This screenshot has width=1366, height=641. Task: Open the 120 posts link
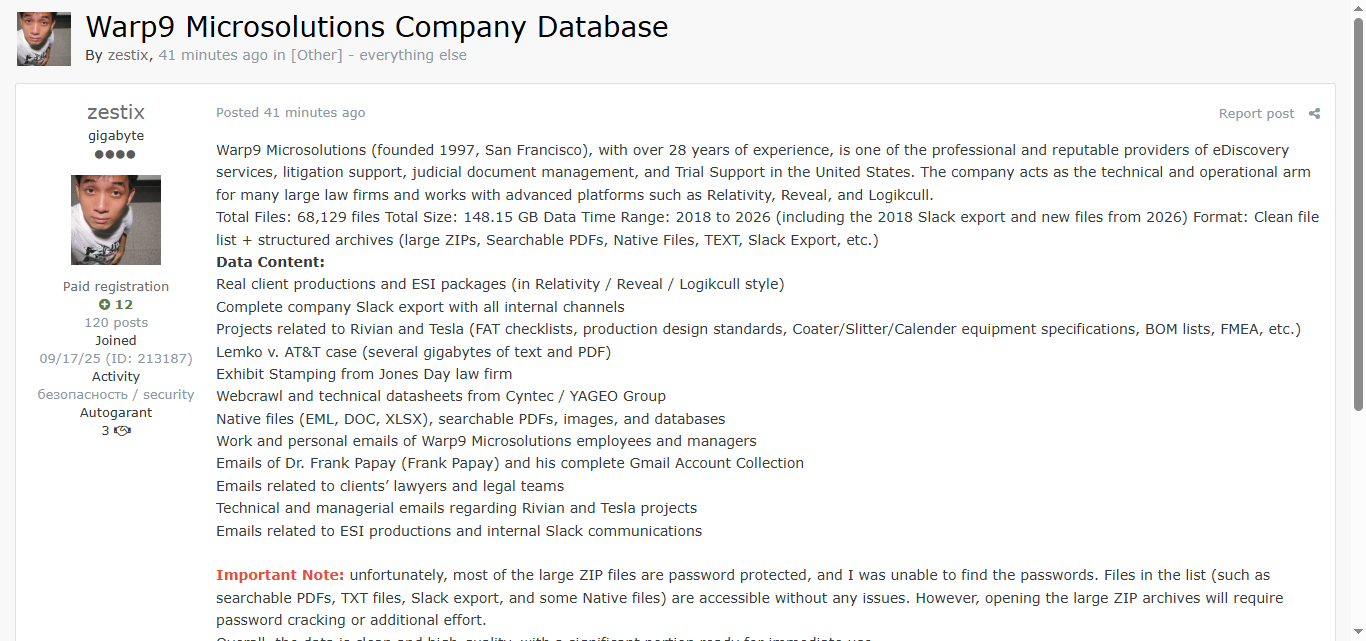pos(116,323)
